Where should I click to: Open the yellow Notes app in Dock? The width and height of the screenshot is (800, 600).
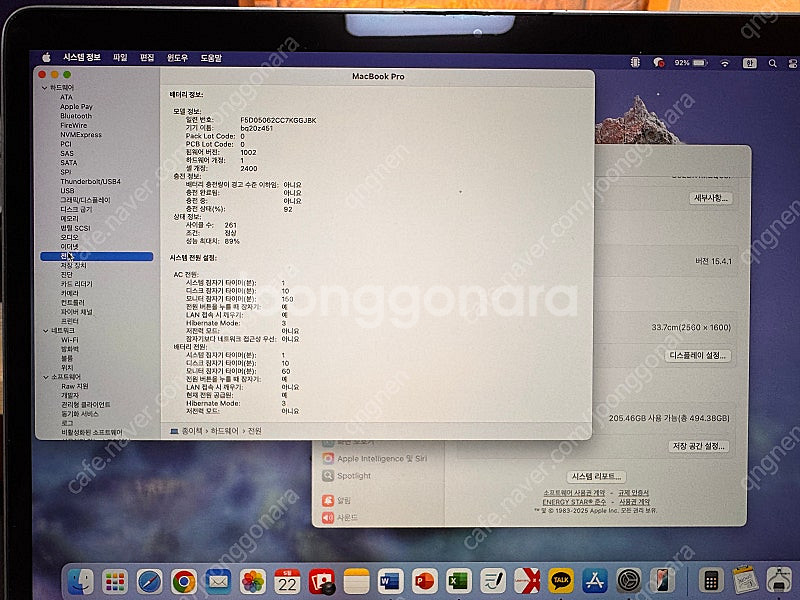tap(356, 581)
